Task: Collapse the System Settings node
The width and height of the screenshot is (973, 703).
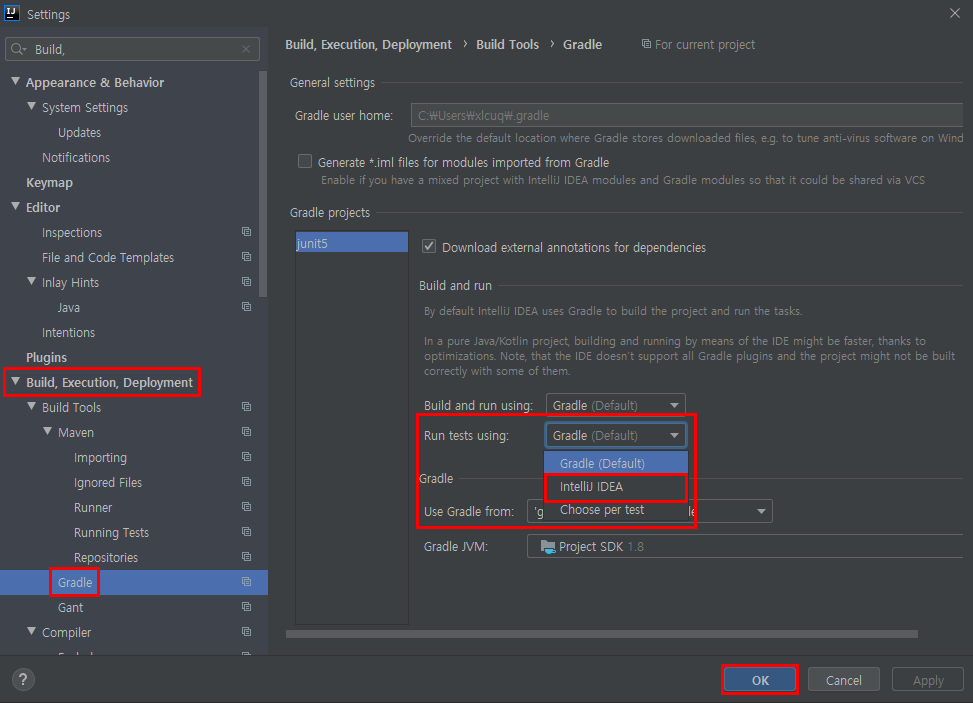Action: 32,106
